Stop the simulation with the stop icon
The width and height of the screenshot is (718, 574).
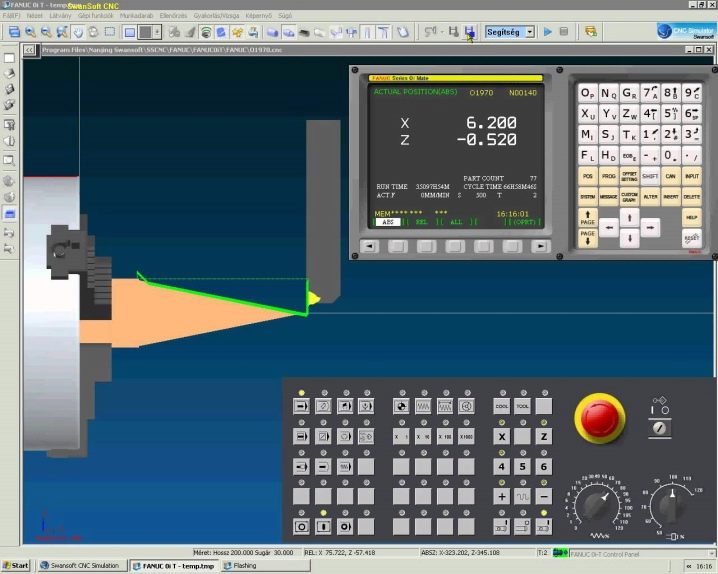(x=564, y=32)
